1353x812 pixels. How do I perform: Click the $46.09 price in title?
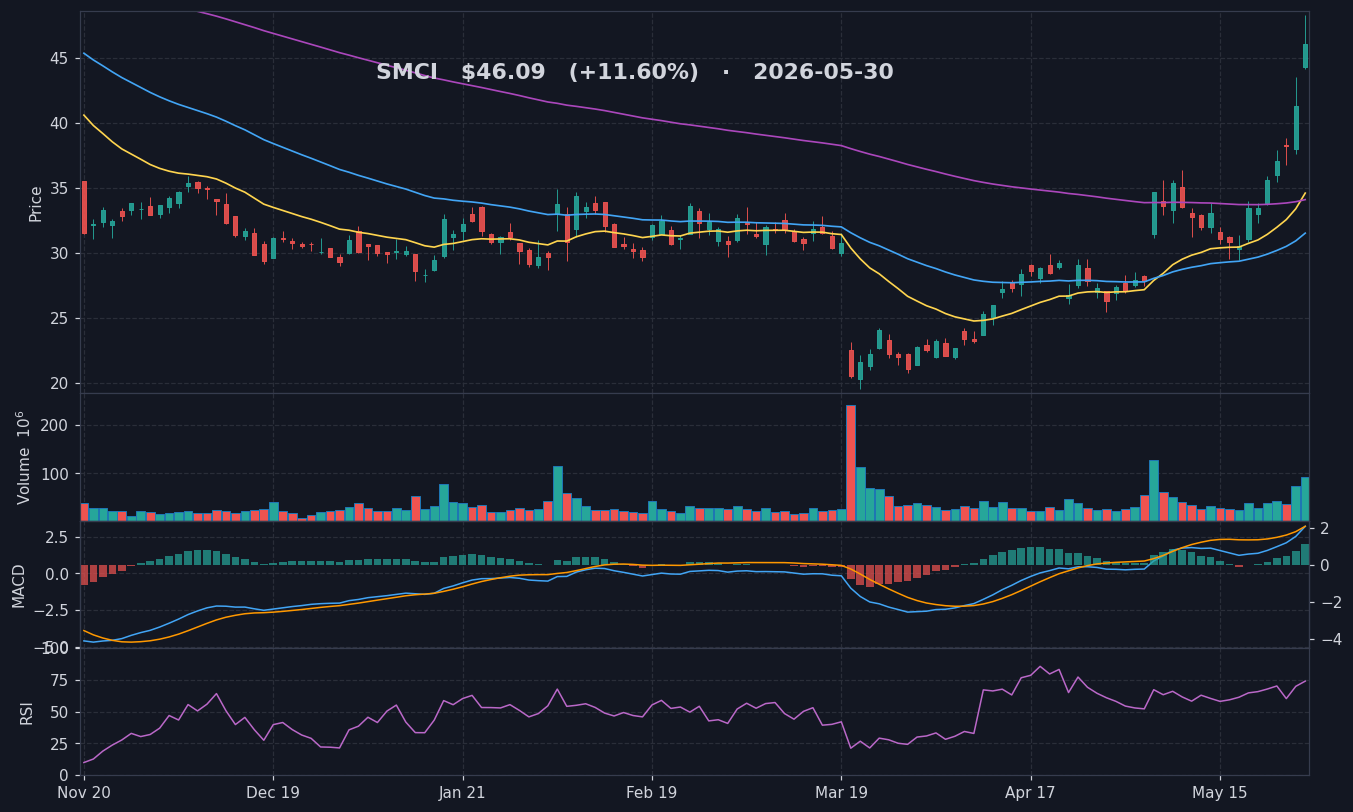pyautogui.click(x=503, y=72)
